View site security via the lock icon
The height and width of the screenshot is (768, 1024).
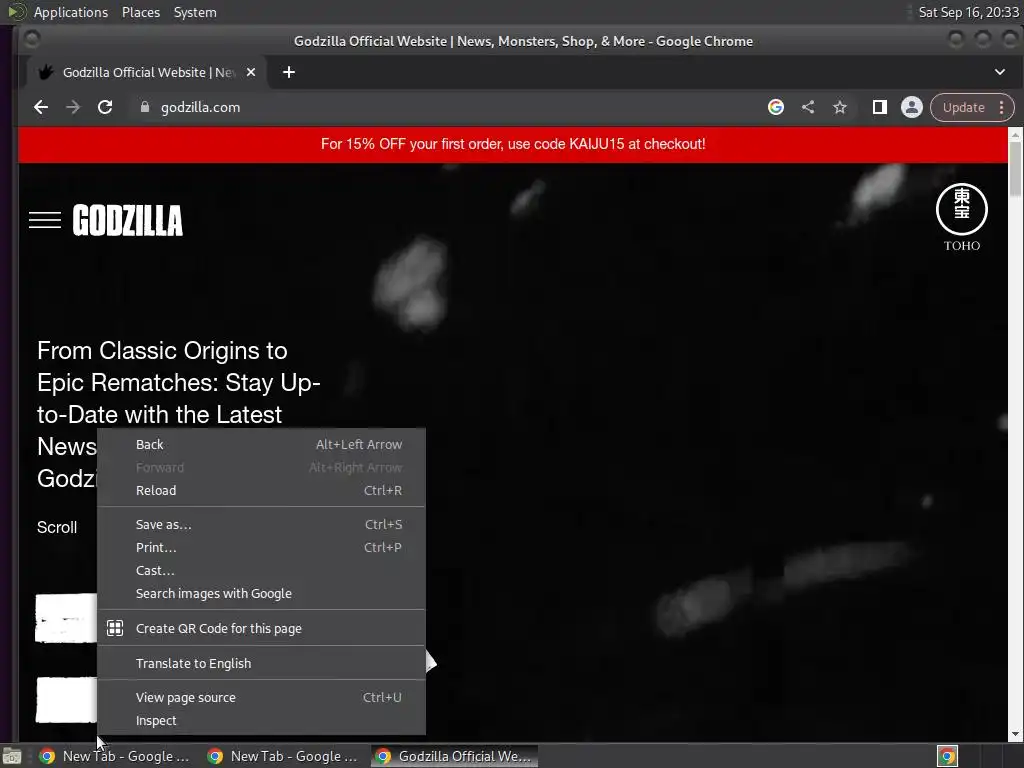click(145, 107)
